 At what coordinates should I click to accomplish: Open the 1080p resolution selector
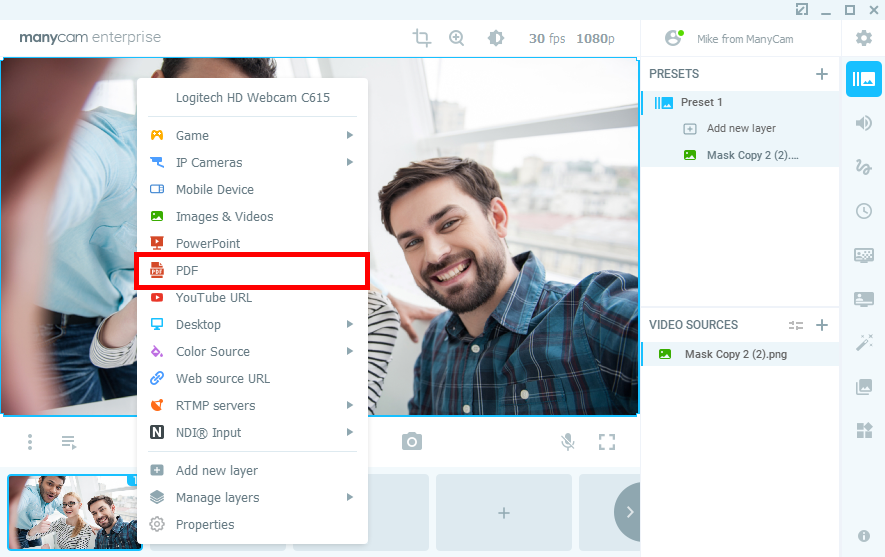coord(595,38)
